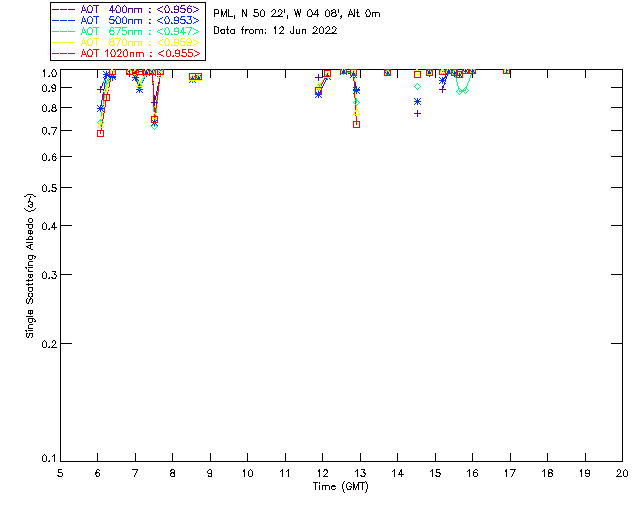
Task: Click the 8 hour x-axis label
Action: pyautogui.click(x=173, y=473)
